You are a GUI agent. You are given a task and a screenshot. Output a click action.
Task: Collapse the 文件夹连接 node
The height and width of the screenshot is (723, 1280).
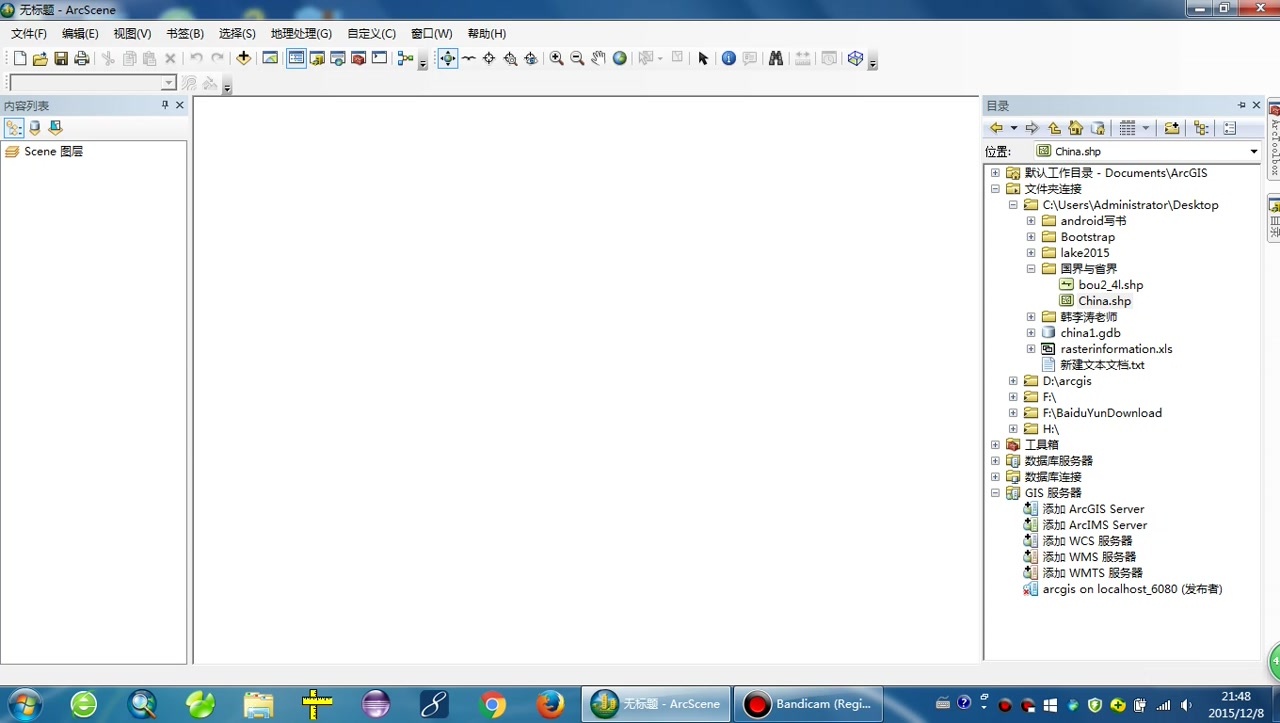tap(995, 189)
